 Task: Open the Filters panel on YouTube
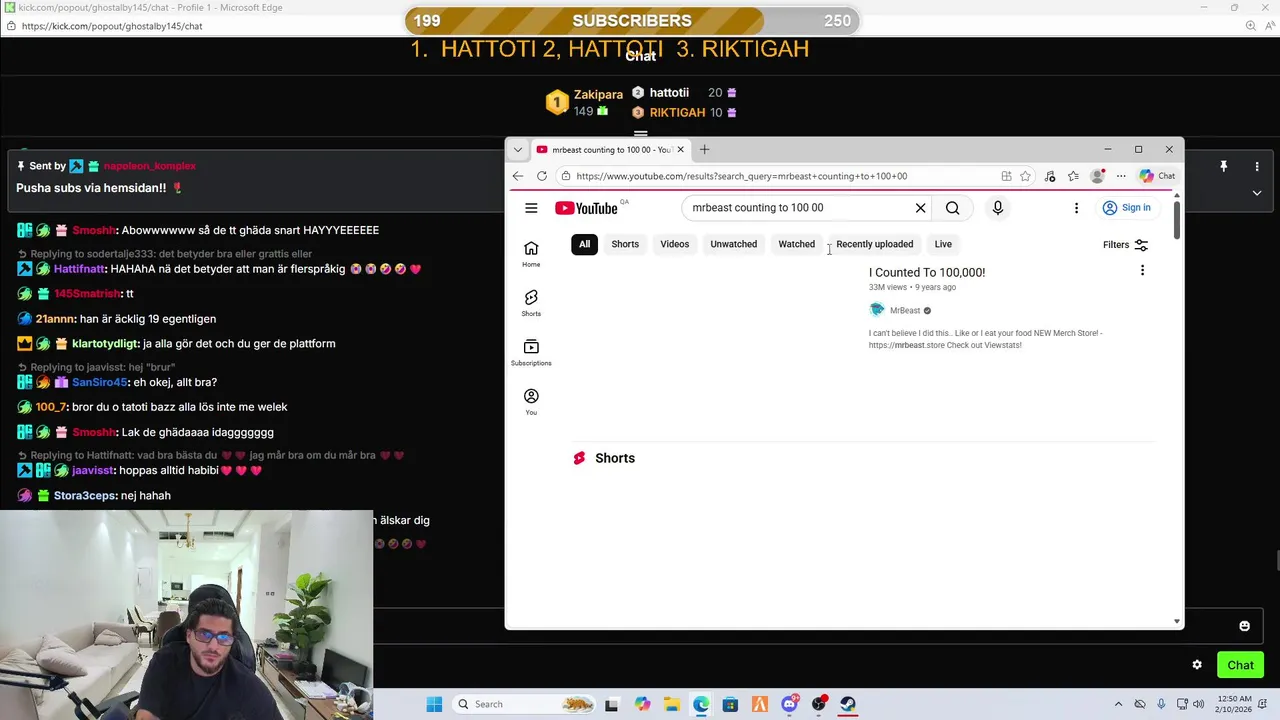pyautogui.click(x=1125, y=245)
